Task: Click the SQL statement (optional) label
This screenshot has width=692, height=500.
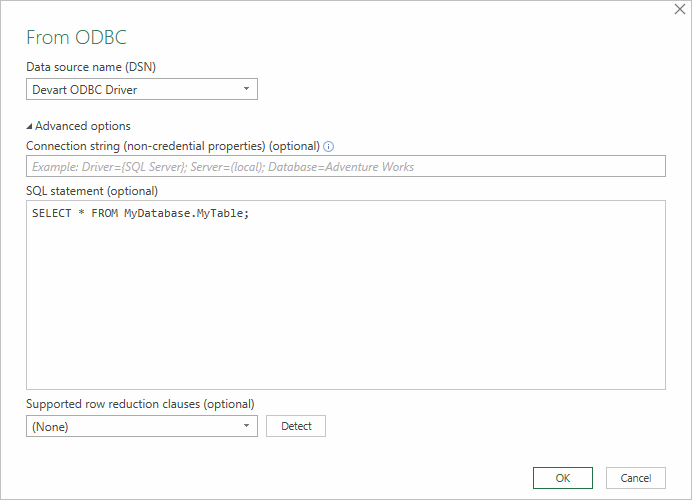Action: pyautogui.click(x=92, y=190)
